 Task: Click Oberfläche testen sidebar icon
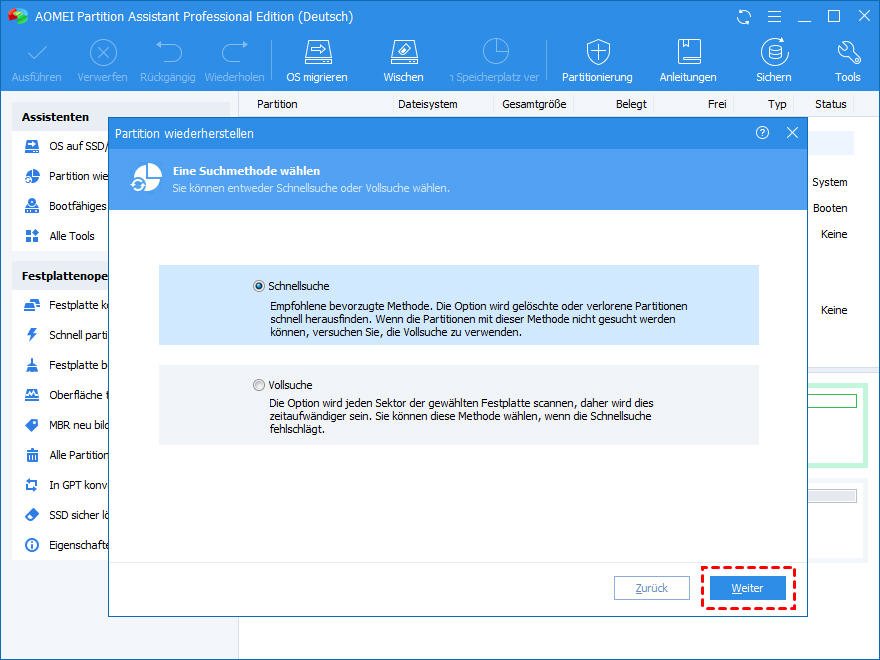pos(32,395)
